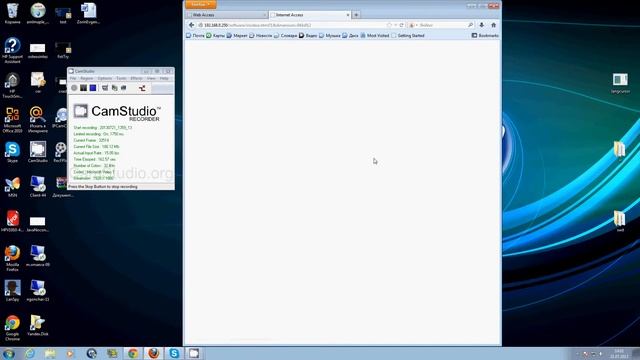Select the Skype desktop shortcut
Screen dimensions: 640x360
click(x=12, y=152)
